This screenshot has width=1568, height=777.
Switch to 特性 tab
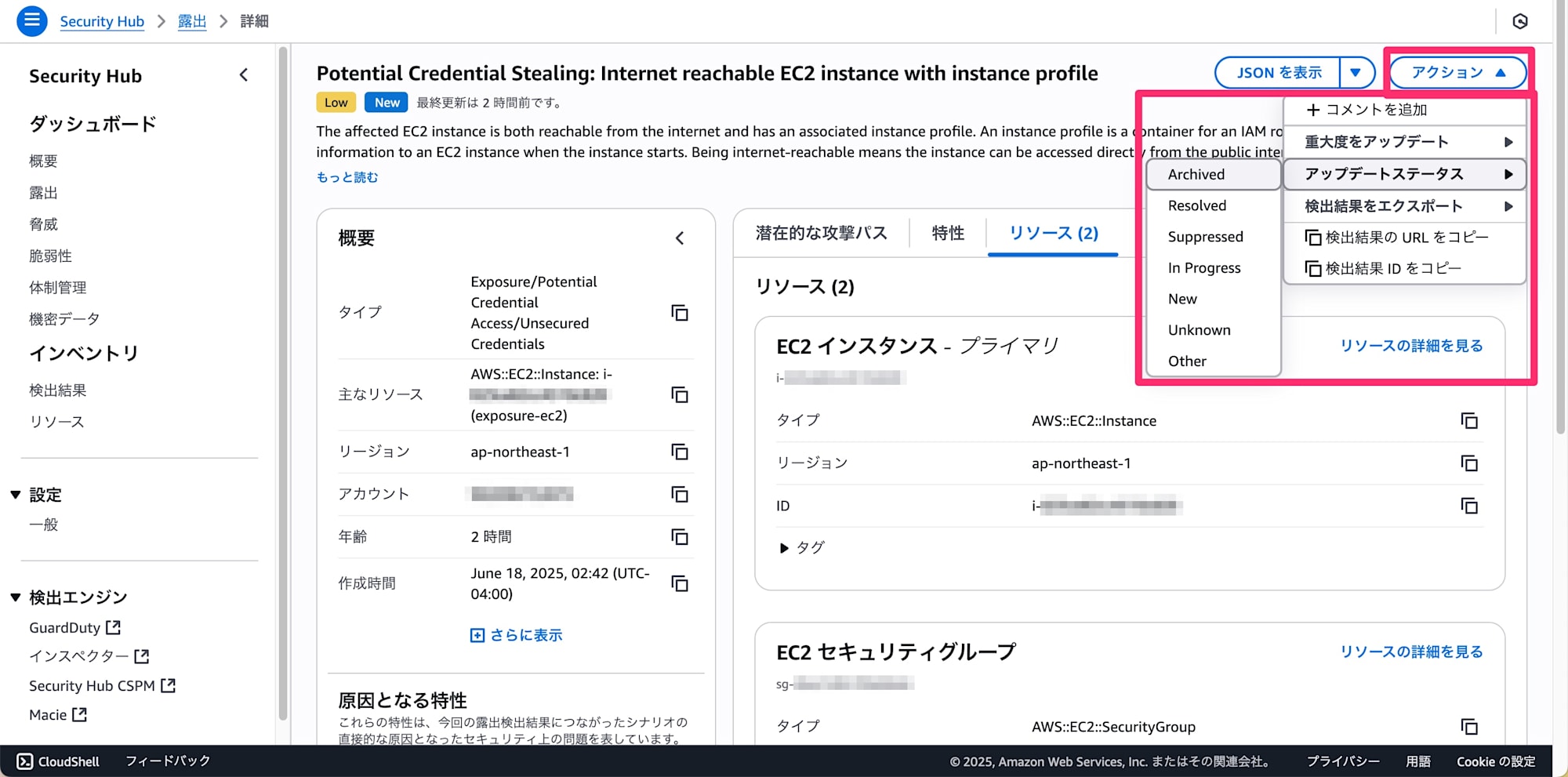(948, 233)
